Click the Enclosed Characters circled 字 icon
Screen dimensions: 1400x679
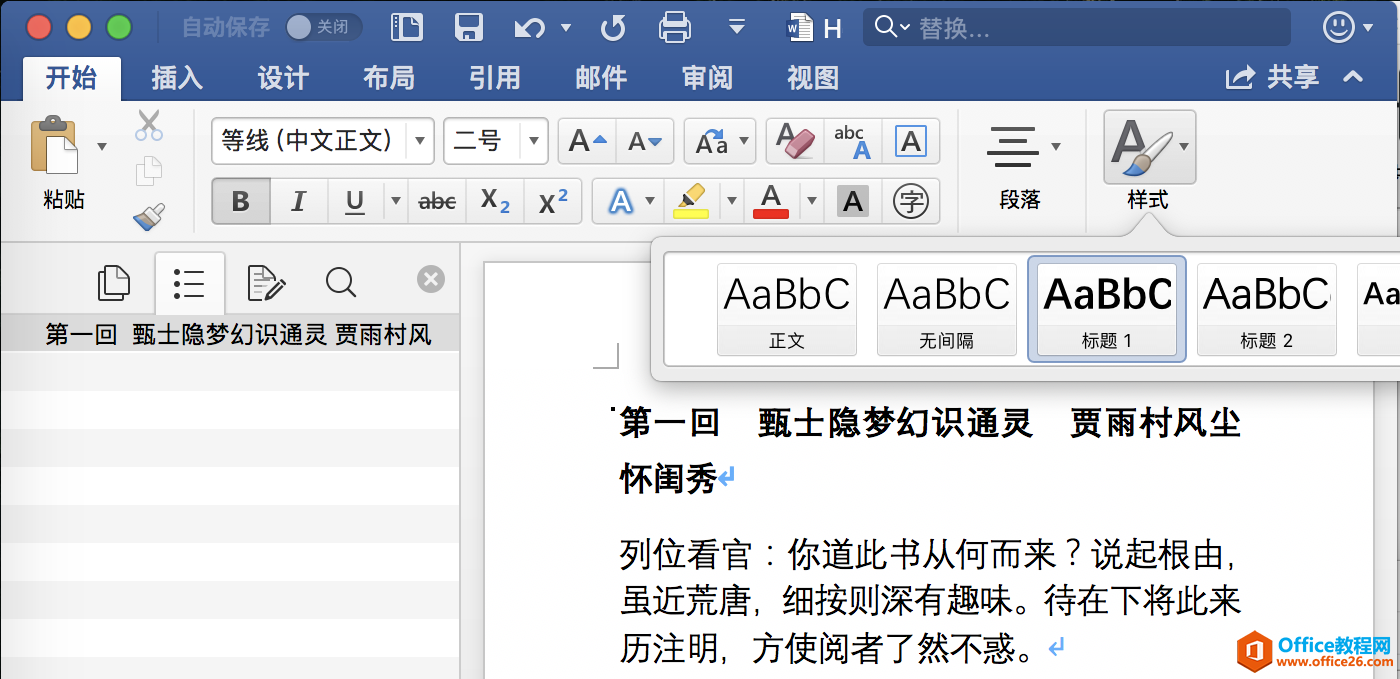pyautogui.click(x=910, y=201)
